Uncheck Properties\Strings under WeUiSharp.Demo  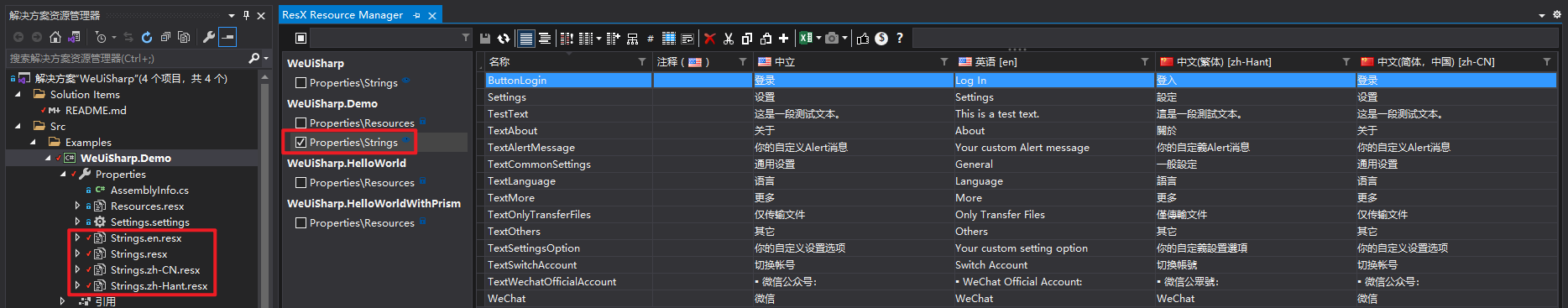pyautogui.click(x=301, y=142)
